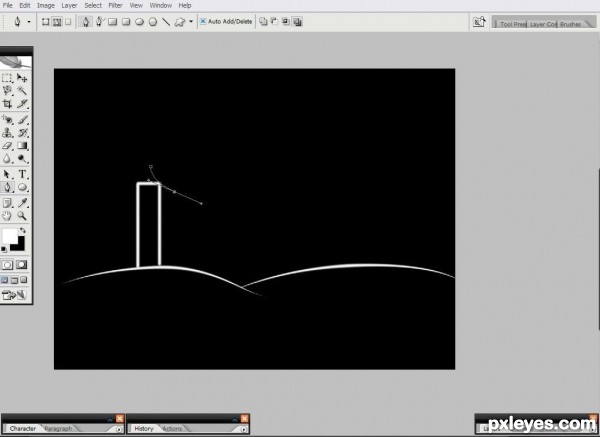Open the background color picker
600x437 pixels.
tap(19, 245)
